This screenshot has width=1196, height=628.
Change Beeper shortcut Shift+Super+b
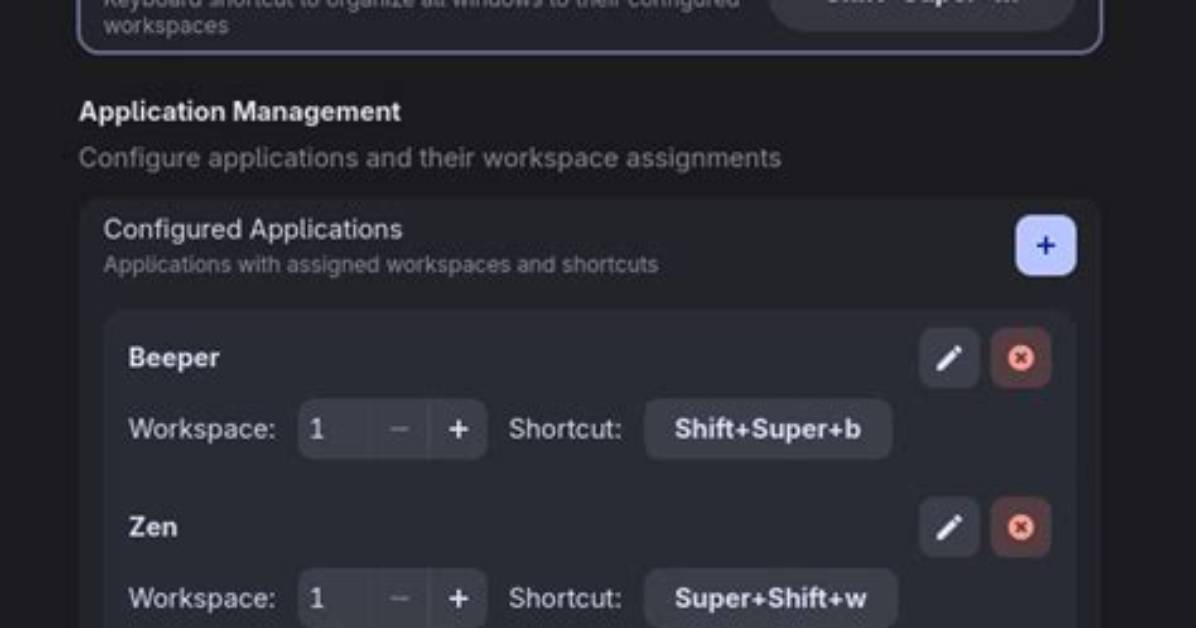767,429
